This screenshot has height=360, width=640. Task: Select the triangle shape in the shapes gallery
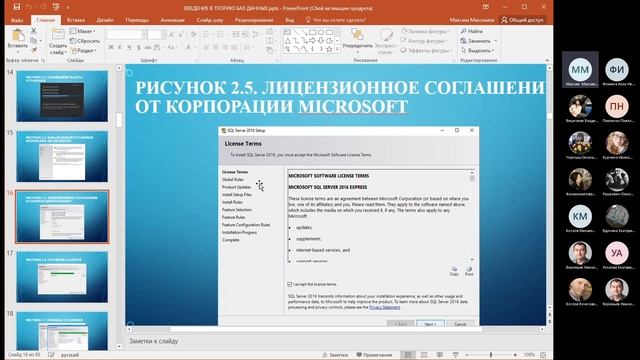tap(288, 40)
